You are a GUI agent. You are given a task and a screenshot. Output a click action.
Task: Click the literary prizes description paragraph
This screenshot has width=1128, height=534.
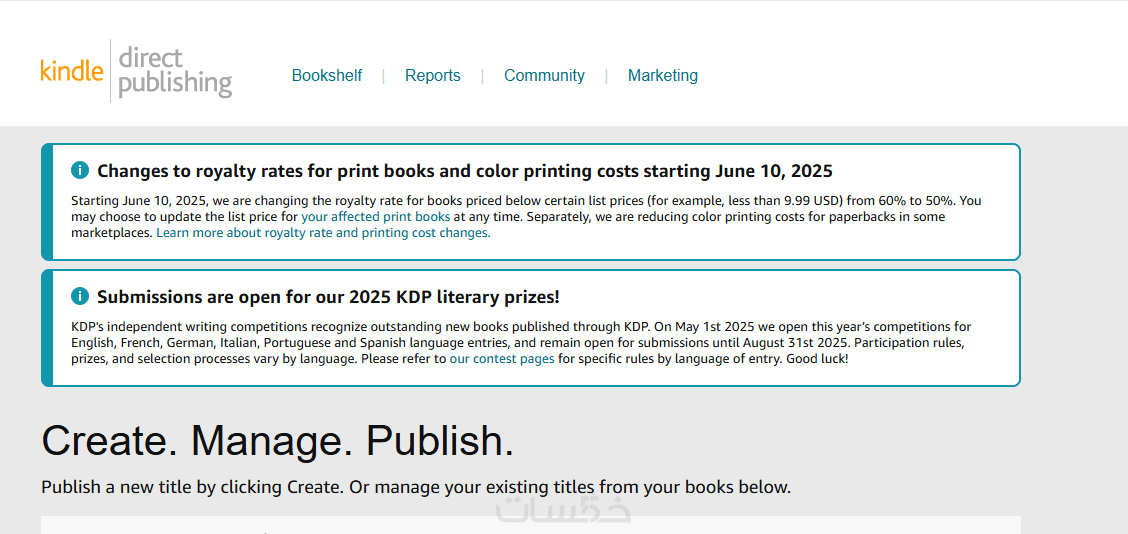(522, 343)
